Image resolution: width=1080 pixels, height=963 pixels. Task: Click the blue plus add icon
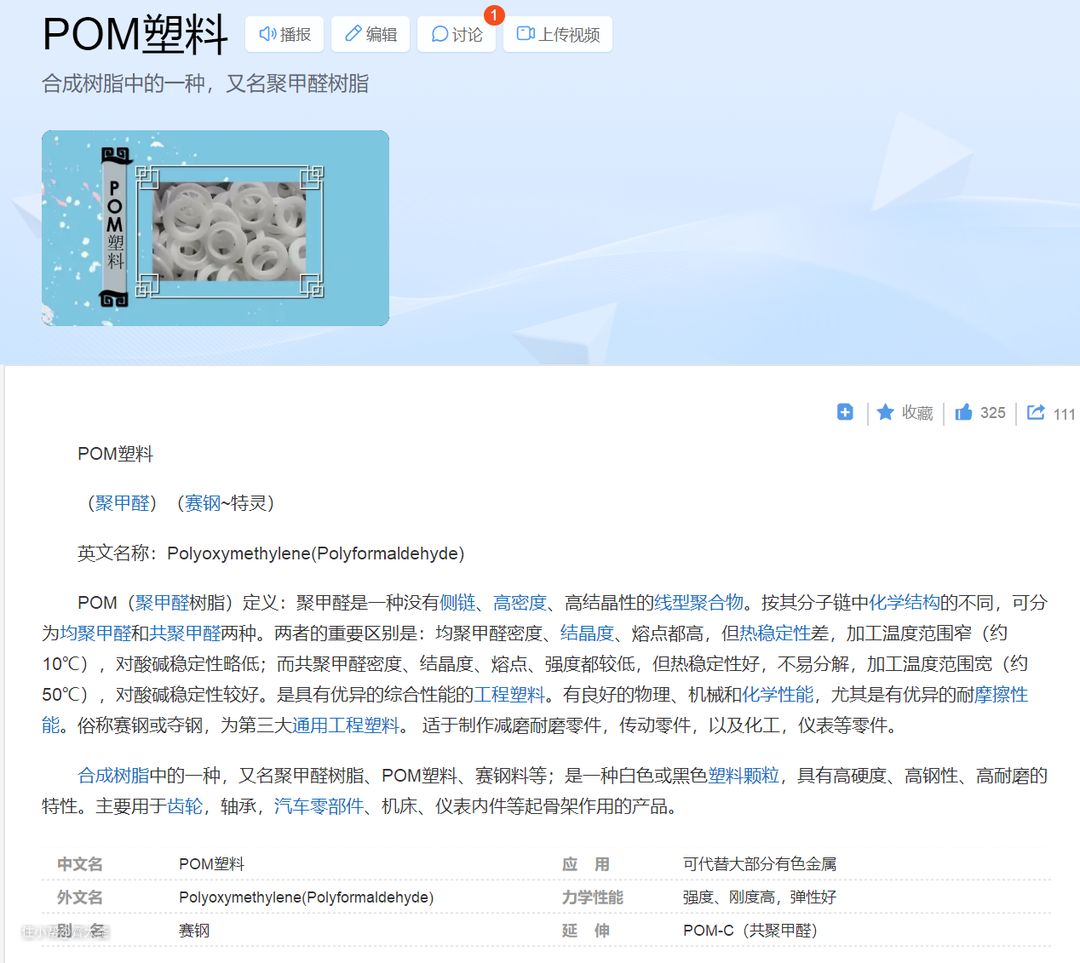[x=845, y=412]
